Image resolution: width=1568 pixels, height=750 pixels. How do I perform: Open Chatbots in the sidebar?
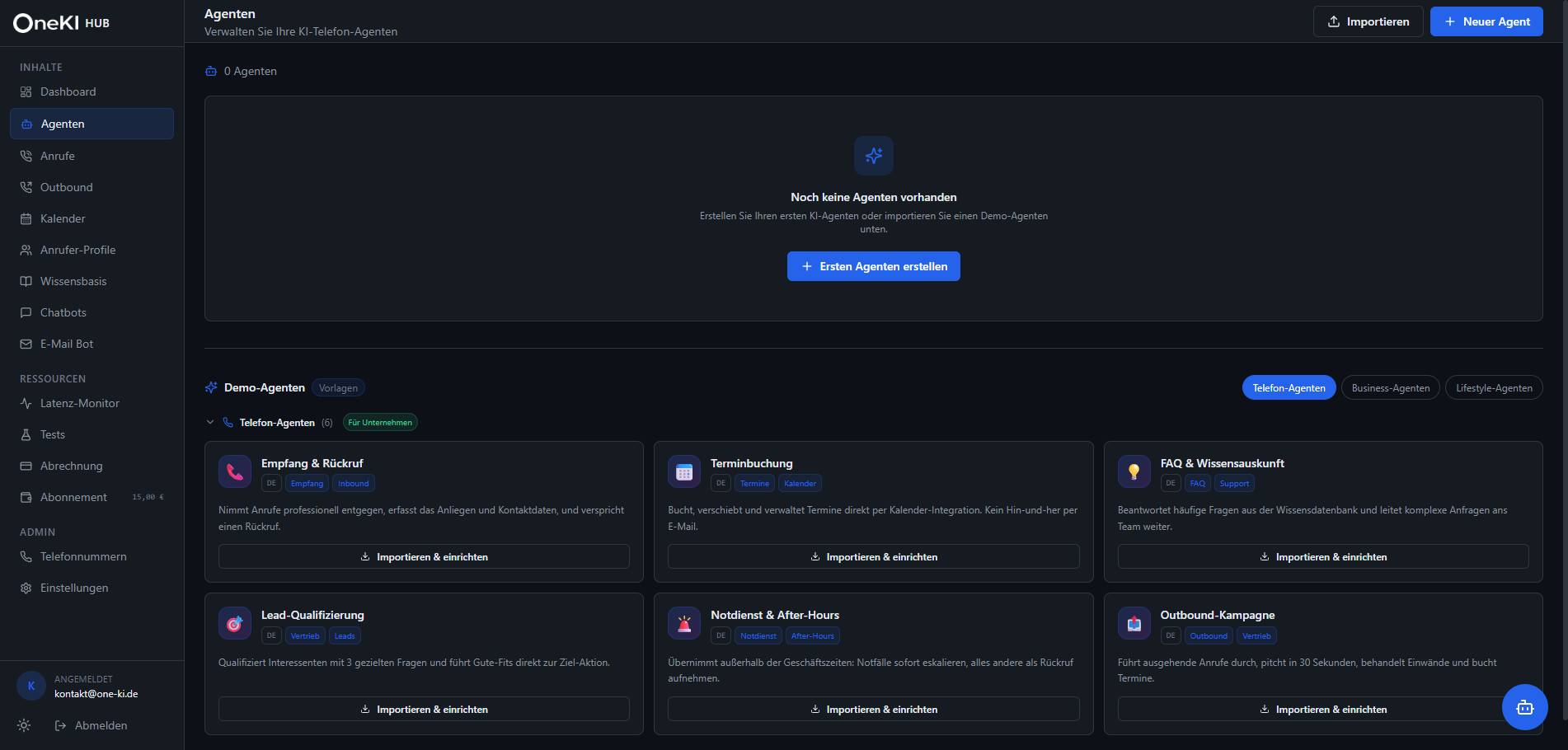92,312
